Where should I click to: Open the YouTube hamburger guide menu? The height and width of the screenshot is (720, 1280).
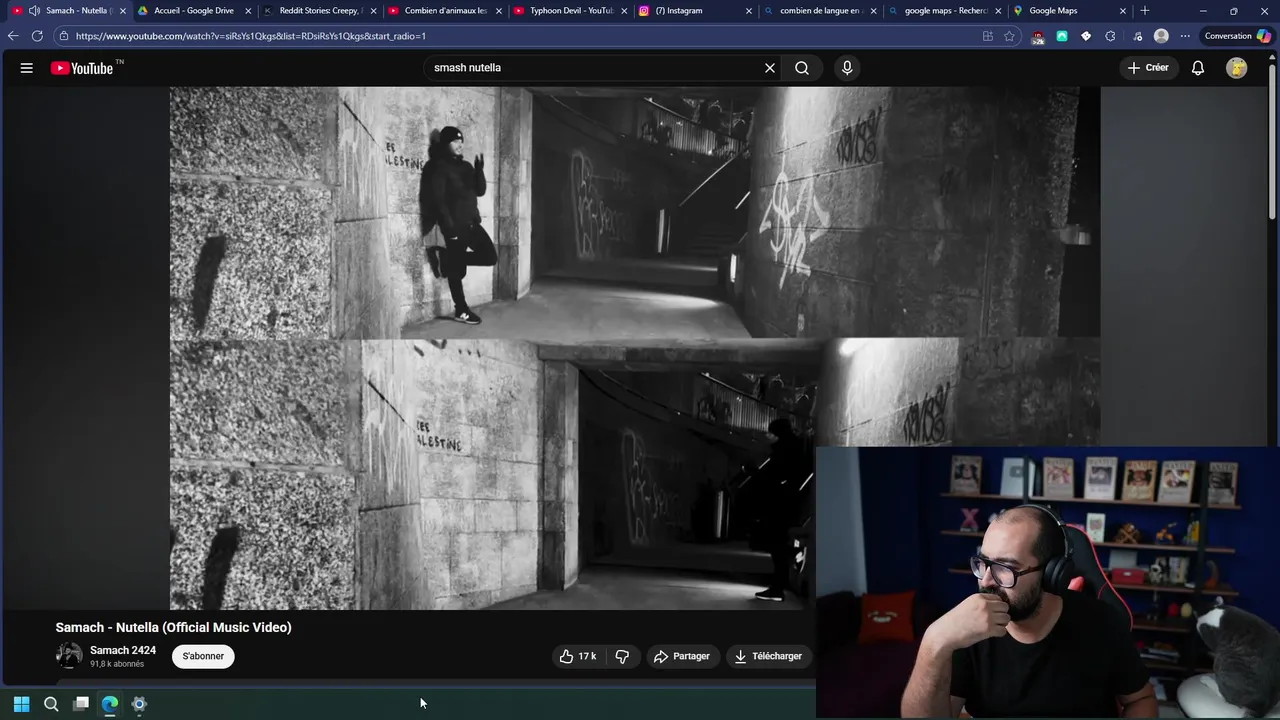(x=27, y=68)
